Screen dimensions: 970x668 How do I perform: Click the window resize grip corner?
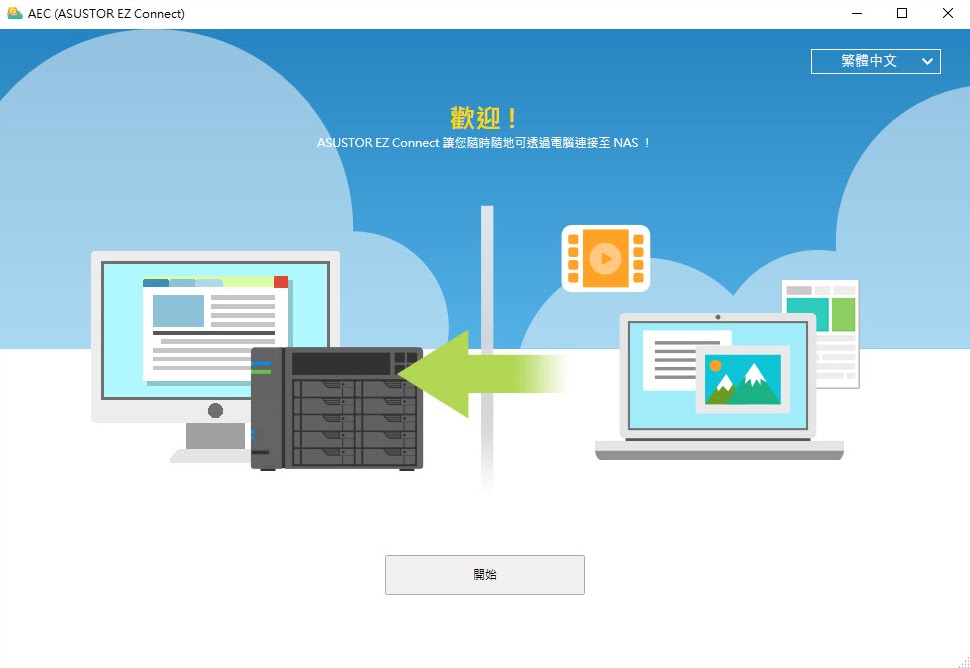pos(964,662)
